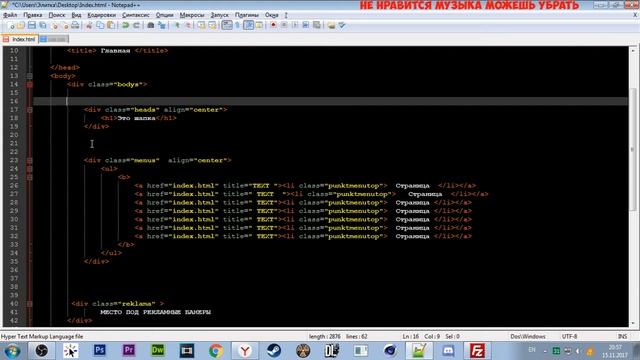
Task: Collapse the body fold marker on line 13
Action: (x=30, y=76)
